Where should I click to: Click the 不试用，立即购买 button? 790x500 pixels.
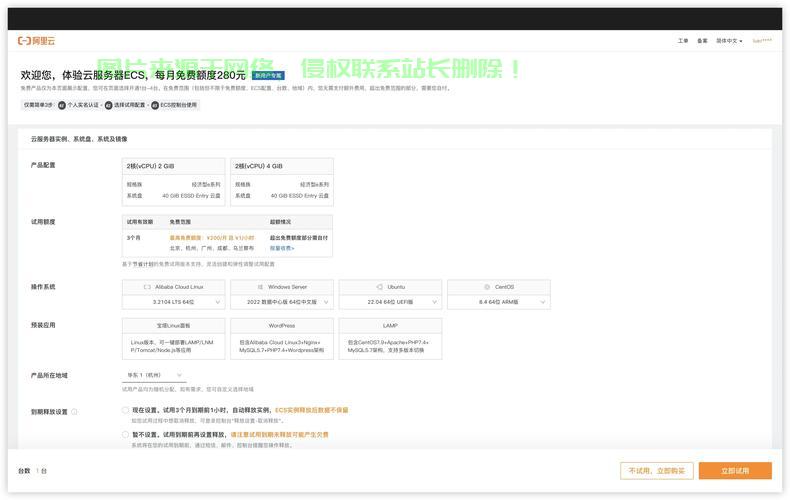pos(656,471)
